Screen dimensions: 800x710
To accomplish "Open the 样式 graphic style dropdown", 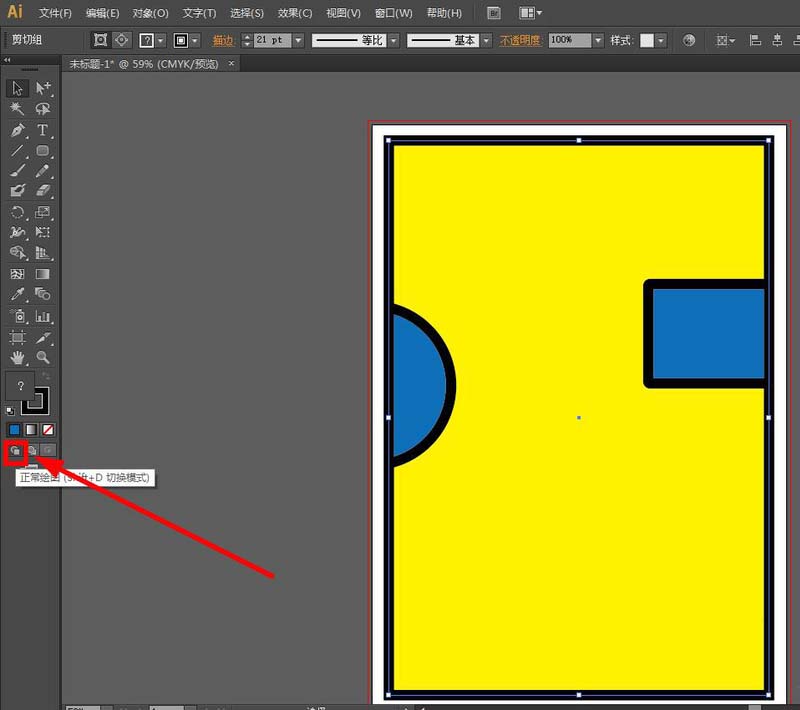I will click(661, 40).
